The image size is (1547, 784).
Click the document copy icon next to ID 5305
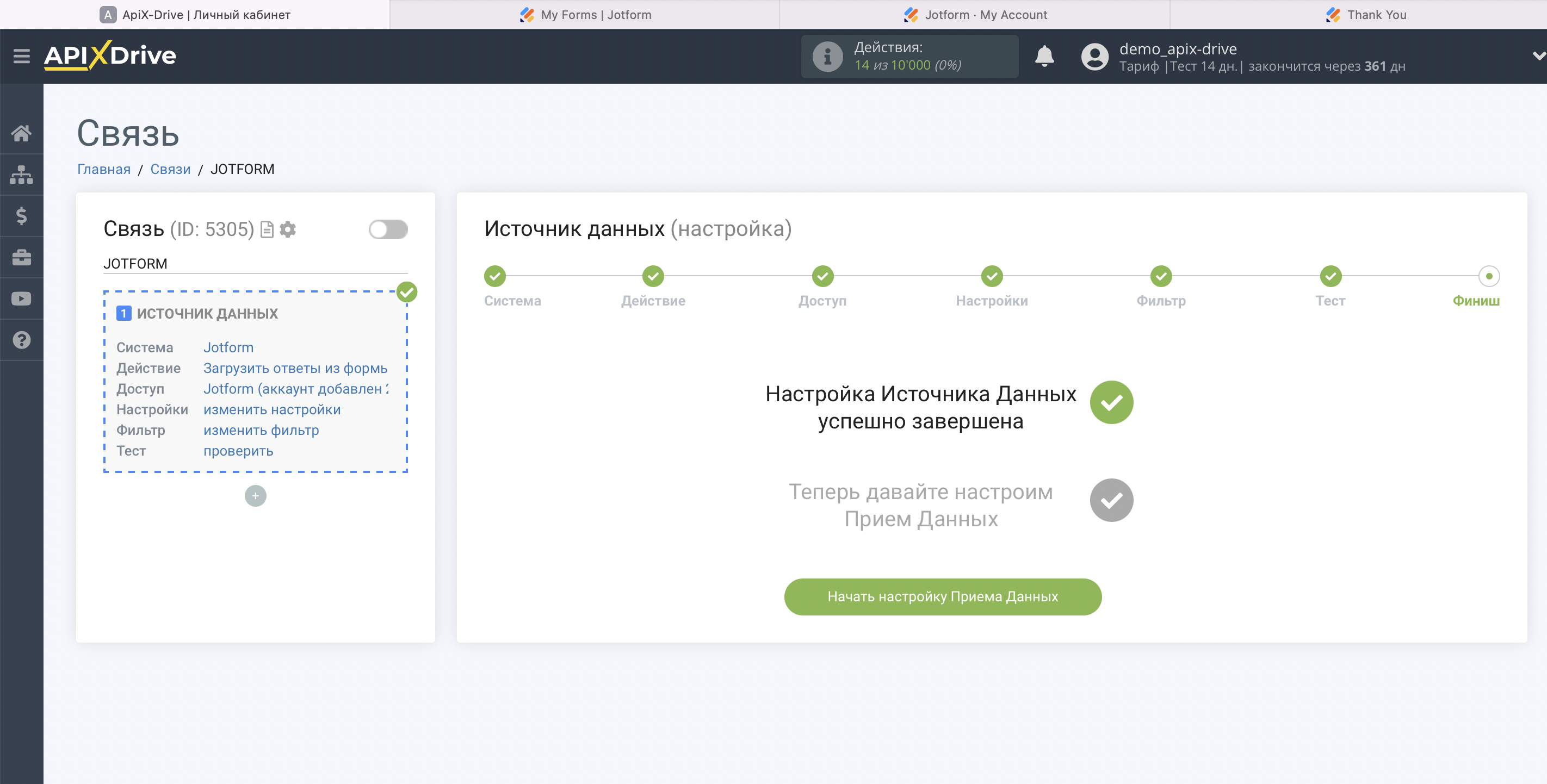pos(267,229)
